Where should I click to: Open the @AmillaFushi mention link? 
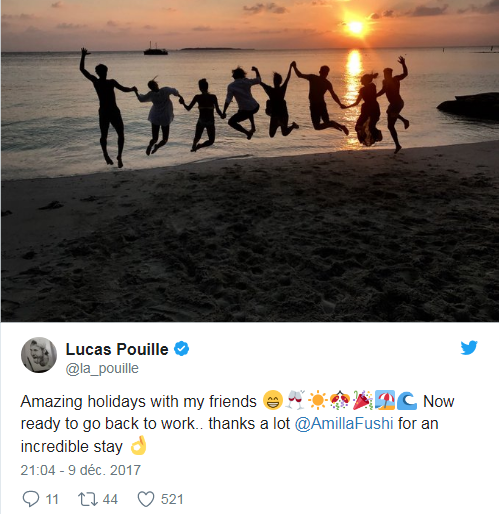click(344, 424)
